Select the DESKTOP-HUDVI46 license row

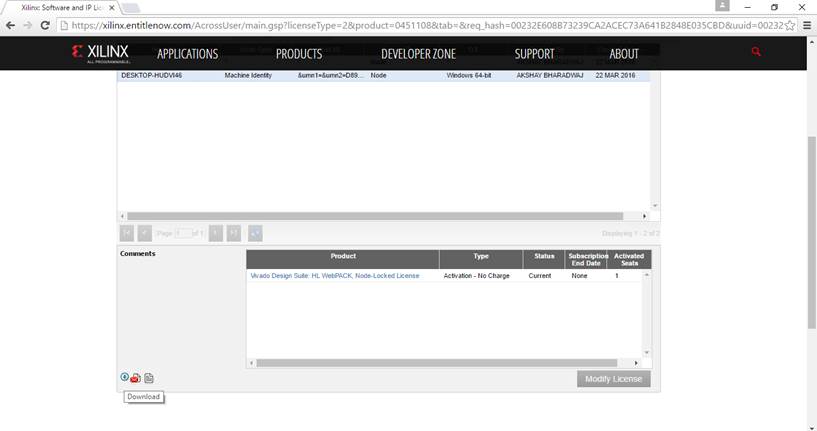tap(383, 76)
